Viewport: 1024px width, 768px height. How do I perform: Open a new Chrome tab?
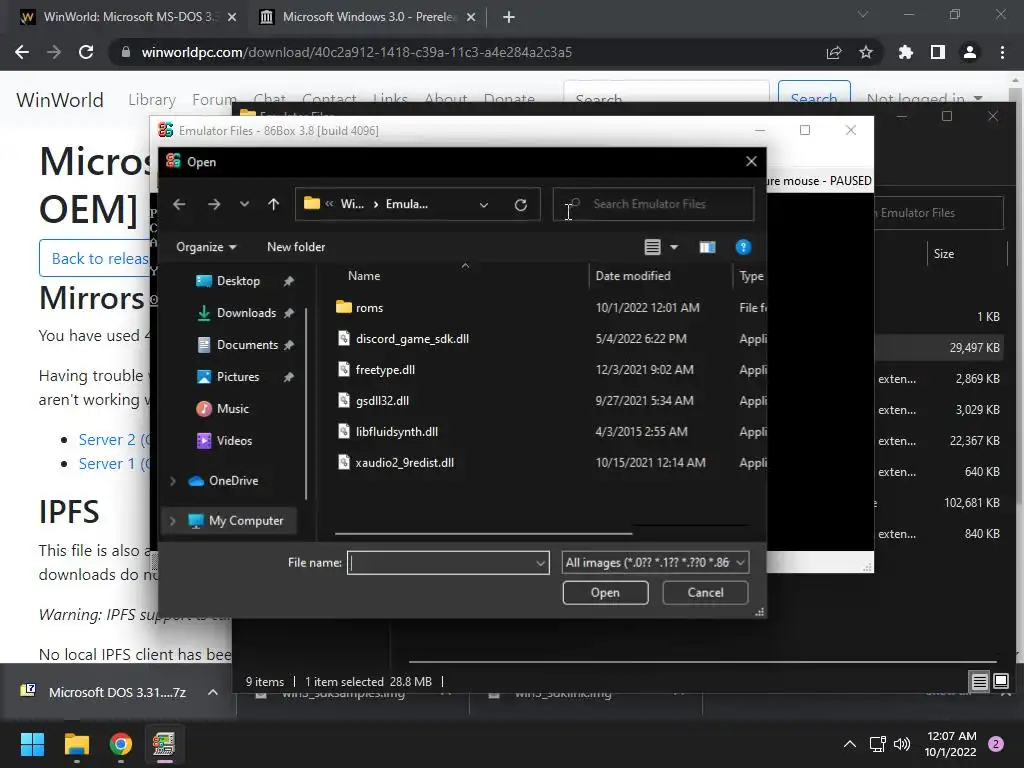pyautogui.click(x=509, y=17)
